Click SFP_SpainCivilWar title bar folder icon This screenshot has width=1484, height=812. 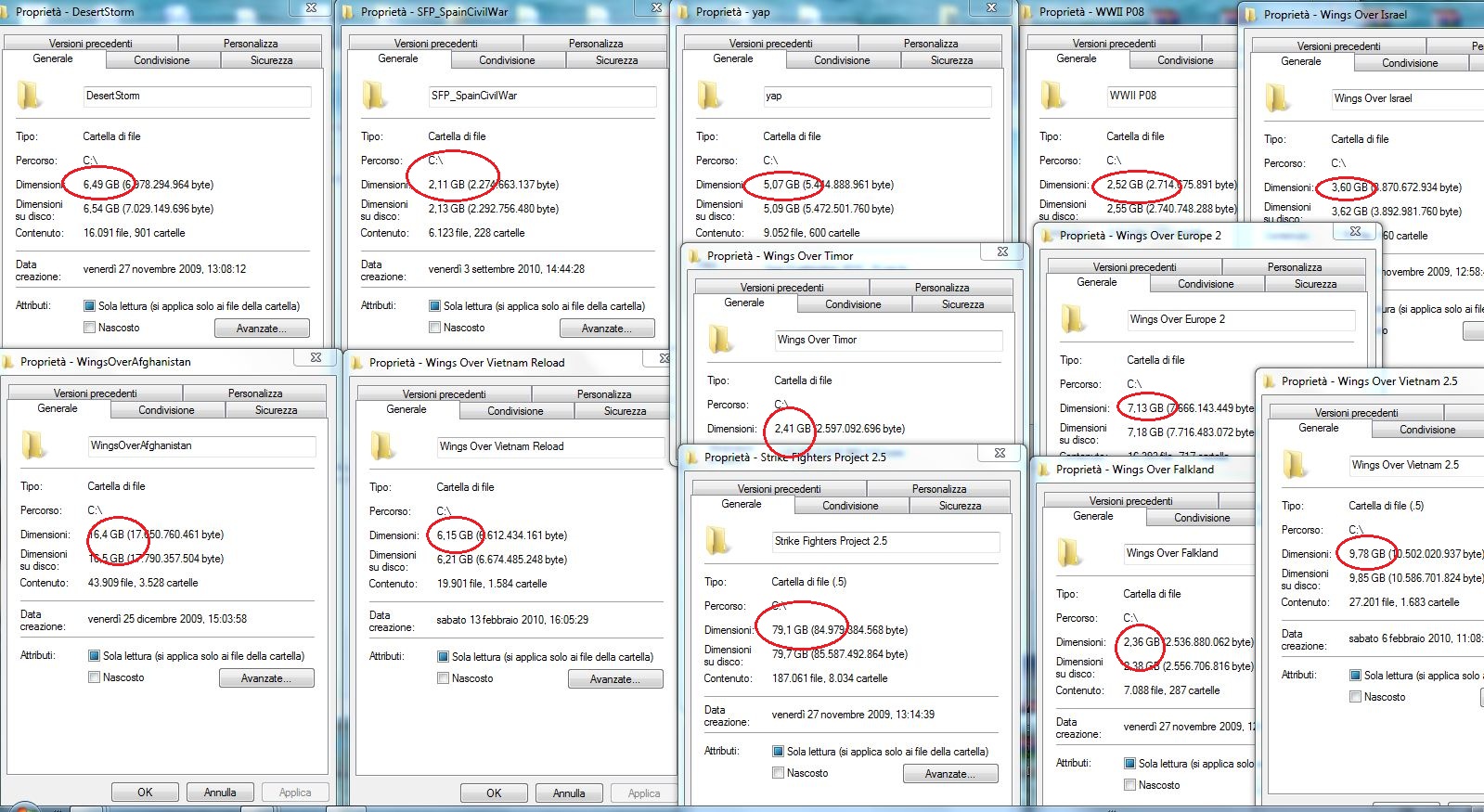pyautogui.click(x=350, y=12)
